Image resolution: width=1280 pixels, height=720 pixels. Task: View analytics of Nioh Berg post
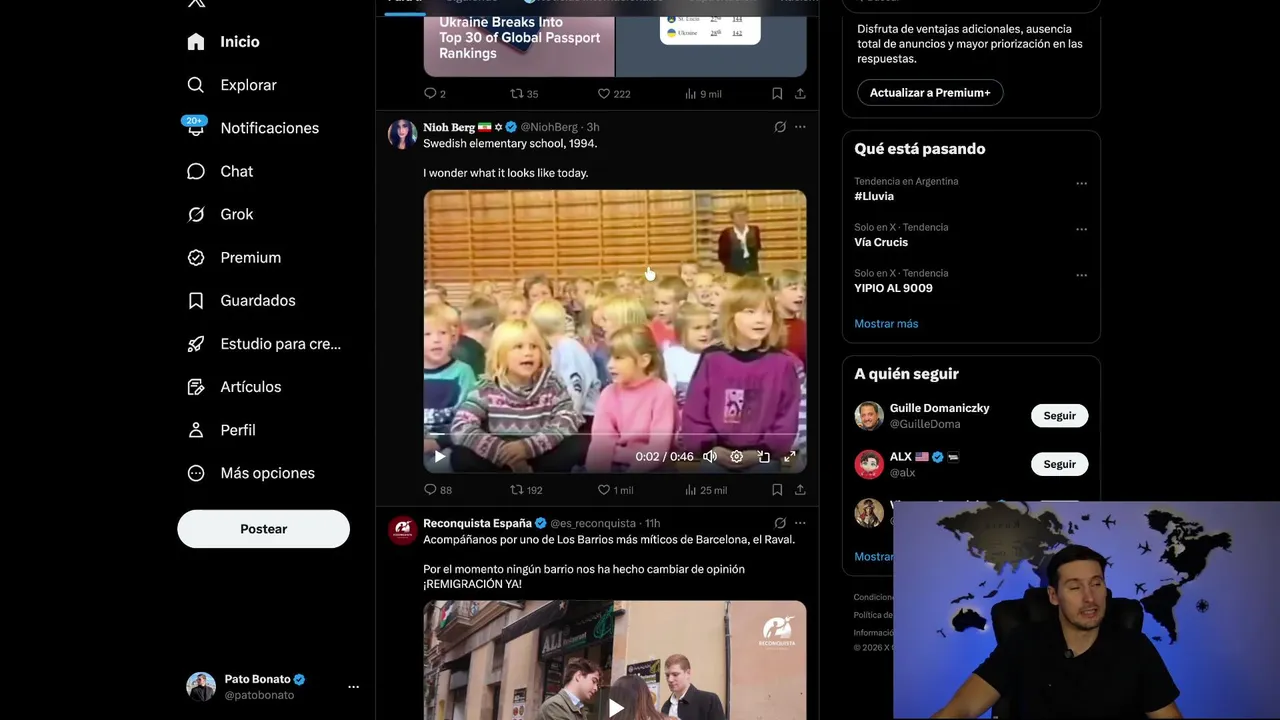coord(706,490)
